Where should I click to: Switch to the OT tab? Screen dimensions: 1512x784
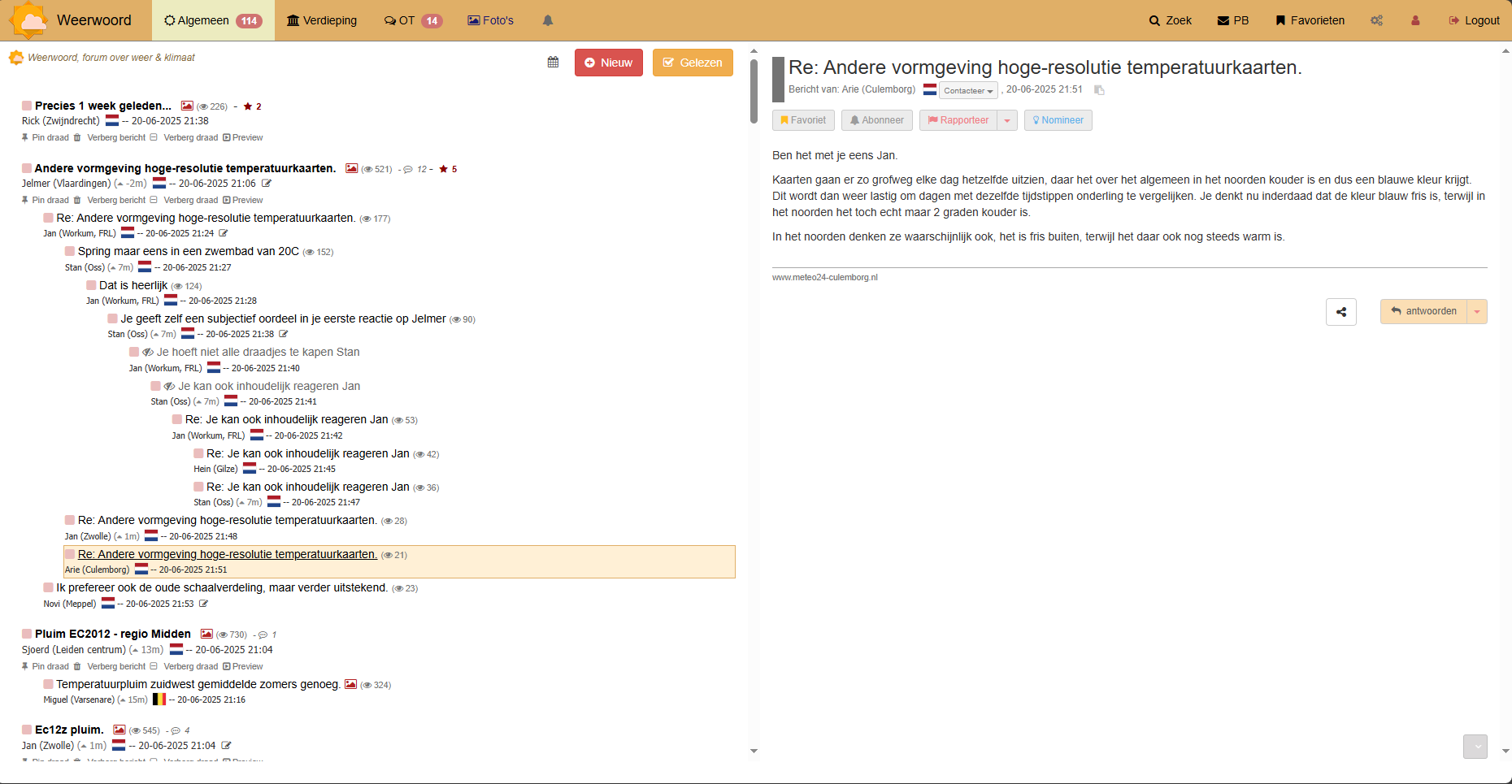(413, 20)
